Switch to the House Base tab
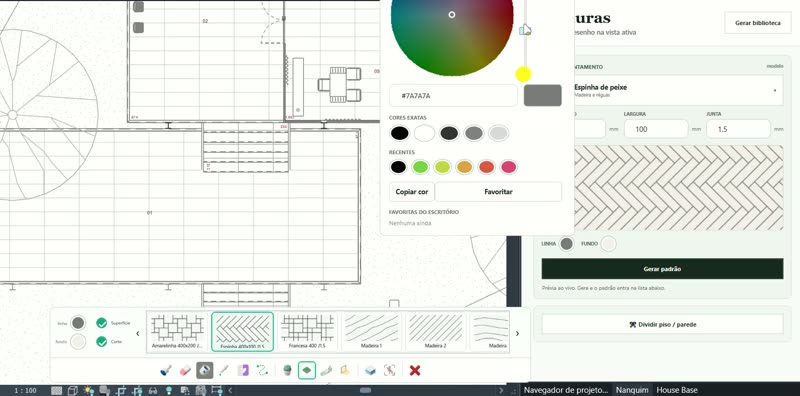Screen dimensions: 800x396 (677, 390)
